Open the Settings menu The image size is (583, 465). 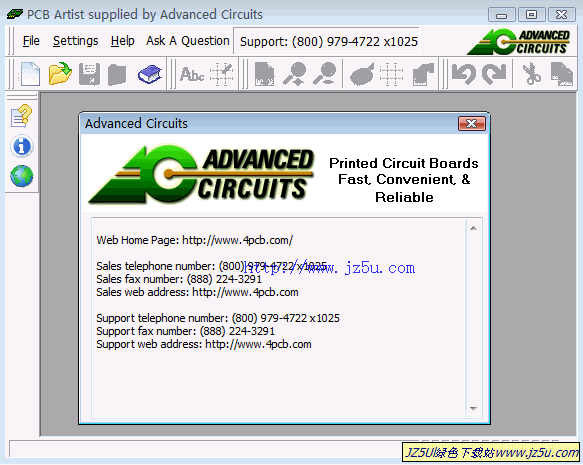[75, 41]
